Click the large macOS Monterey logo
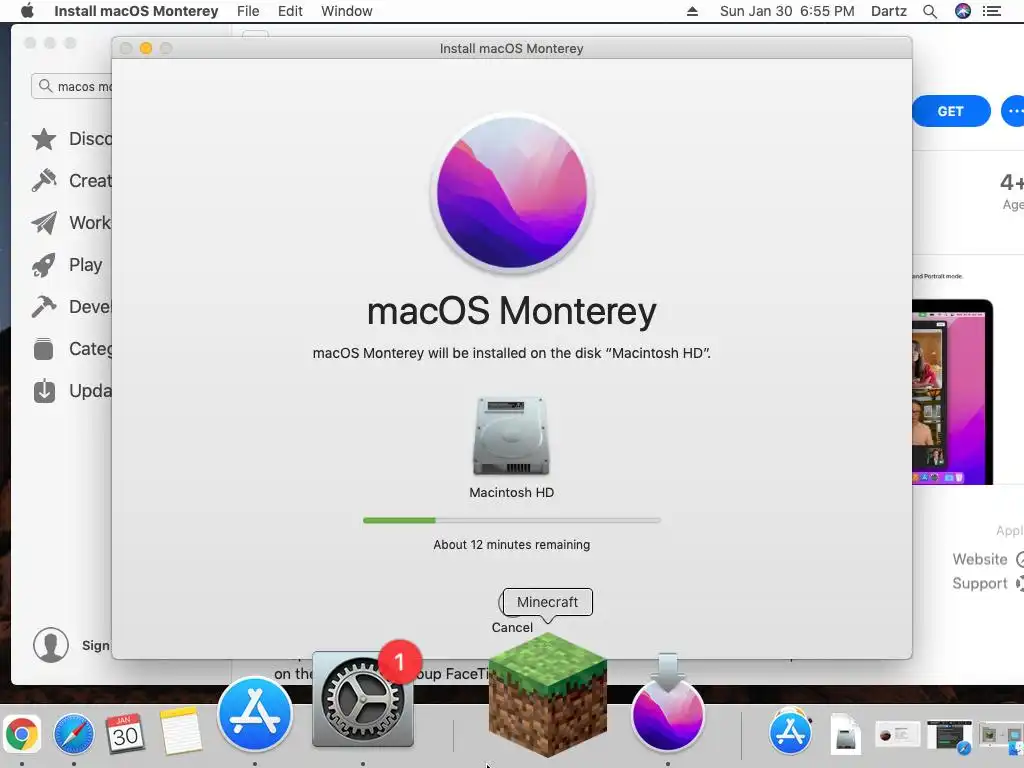 [x=512, y=193]
